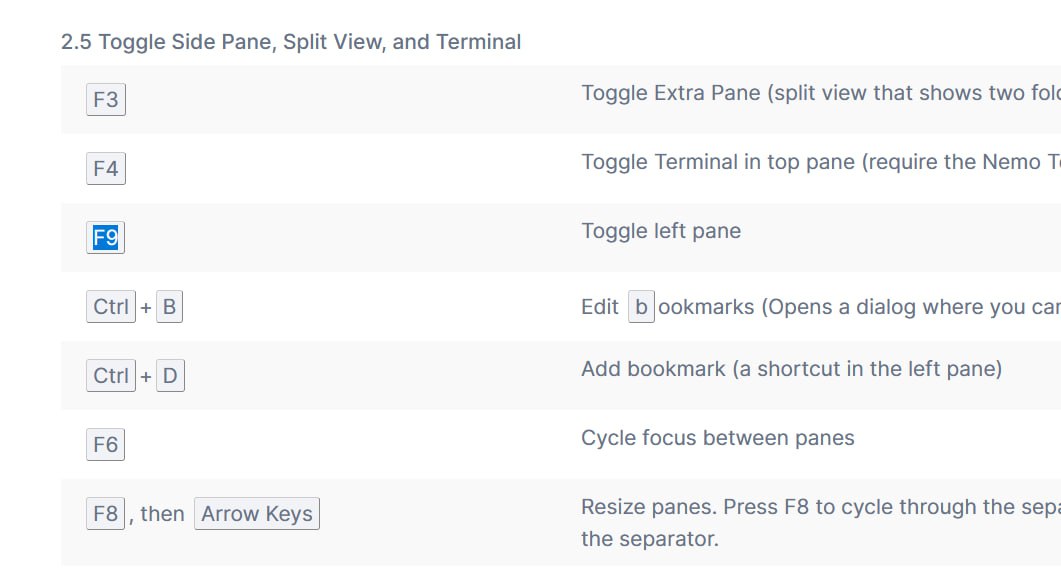Click the Arrow Keys key badge
The height and width of the screenshot is (574, 1061).
click(257, 514)
